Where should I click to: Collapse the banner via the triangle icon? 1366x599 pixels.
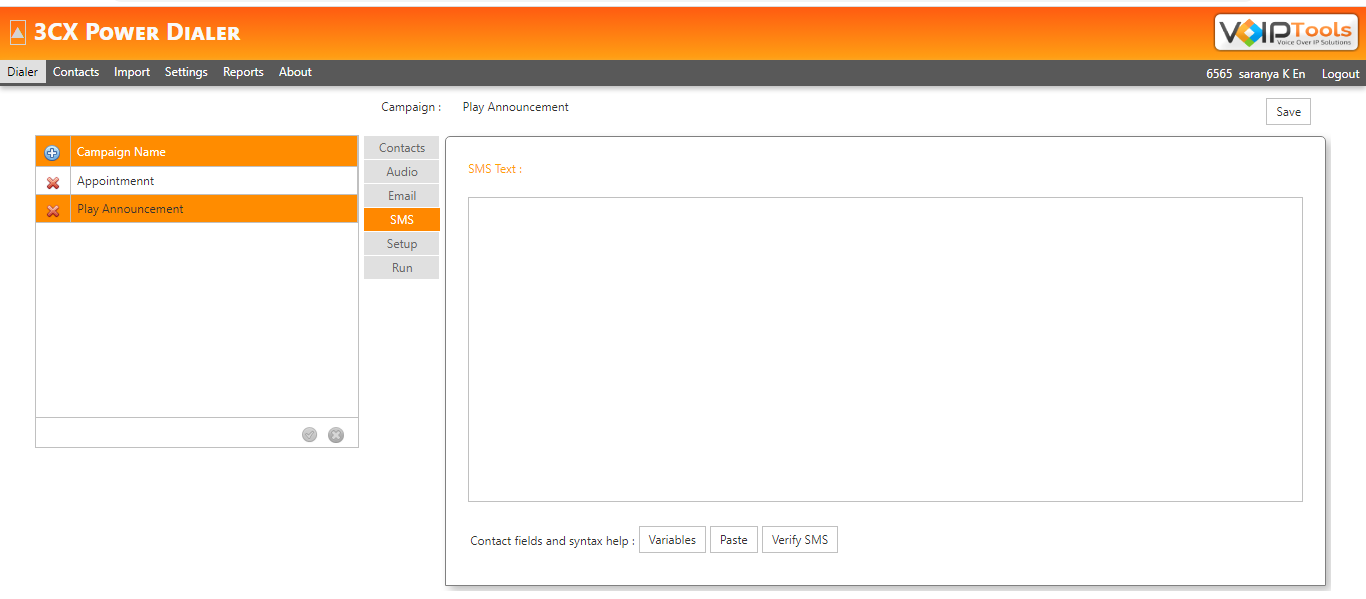click(16, 31)
